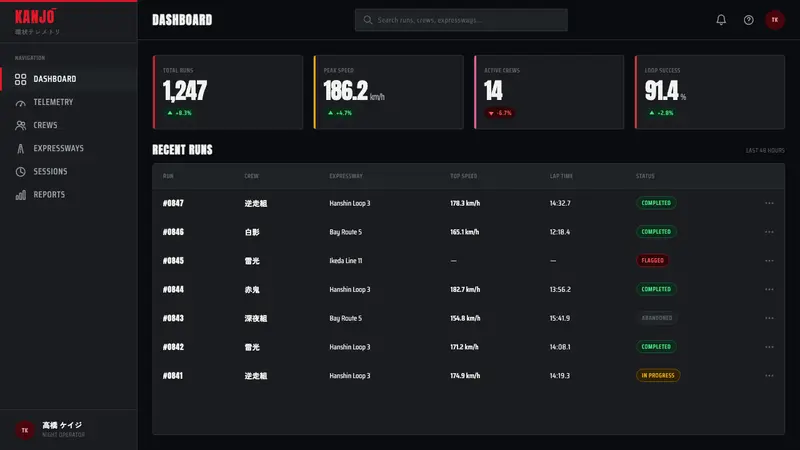The width and height of the screenshot is (800, 450).
Task: Select run number #0847
Action: point(173,203)
